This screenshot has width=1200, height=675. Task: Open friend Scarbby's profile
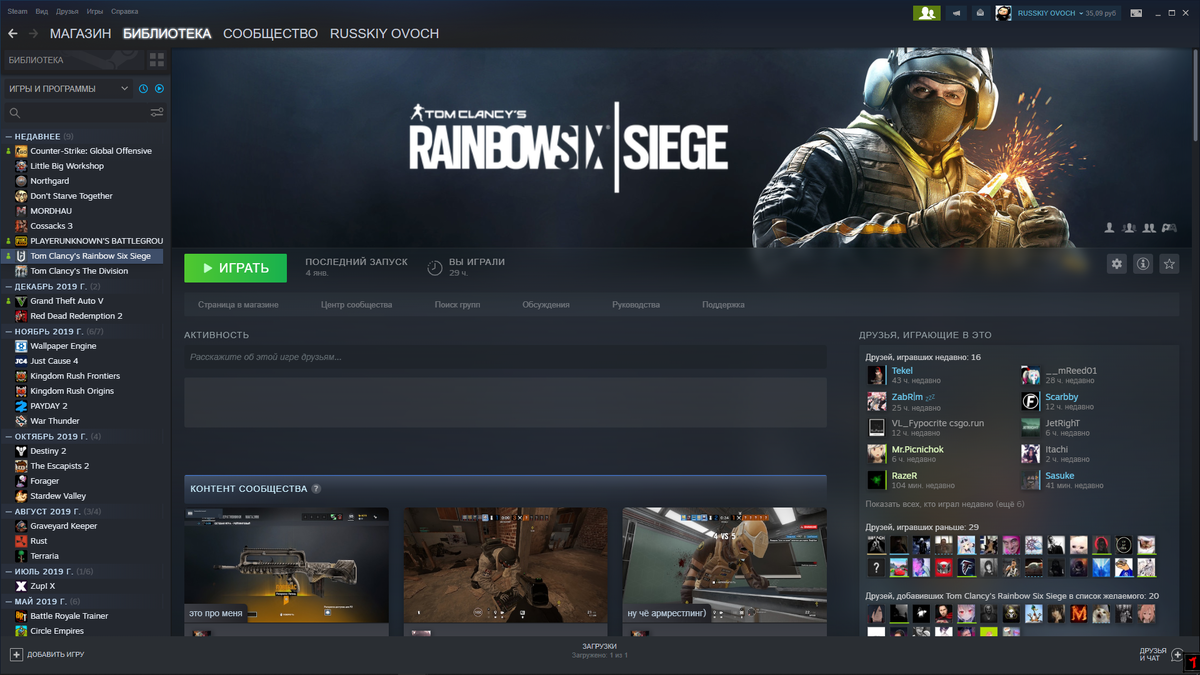click(x=1062, y=397)
